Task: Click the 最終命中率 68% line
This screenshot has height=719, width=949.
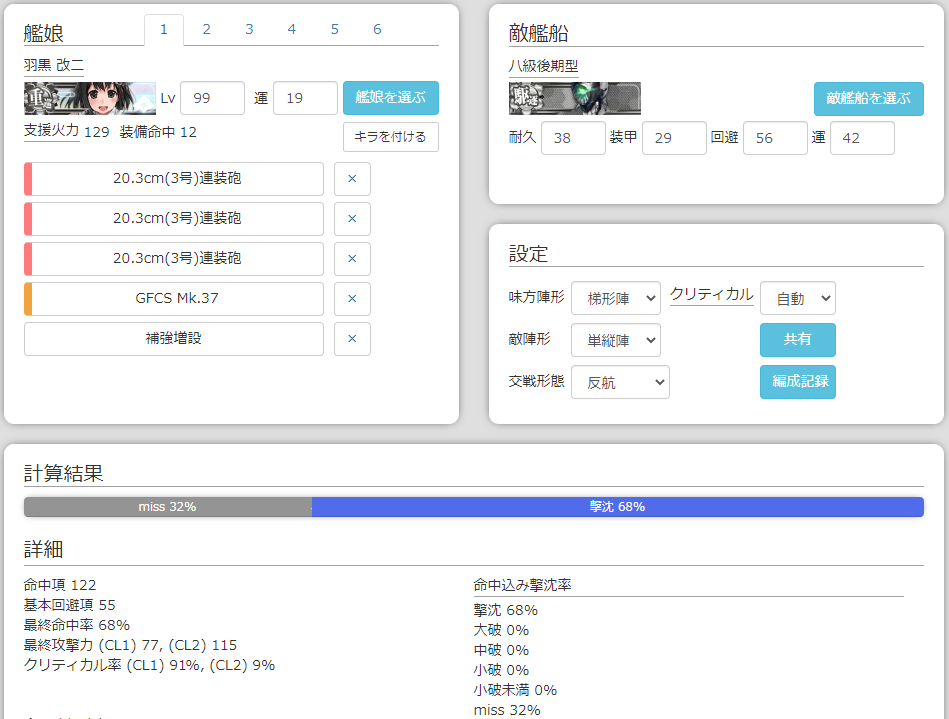Action: pos(77,625)
